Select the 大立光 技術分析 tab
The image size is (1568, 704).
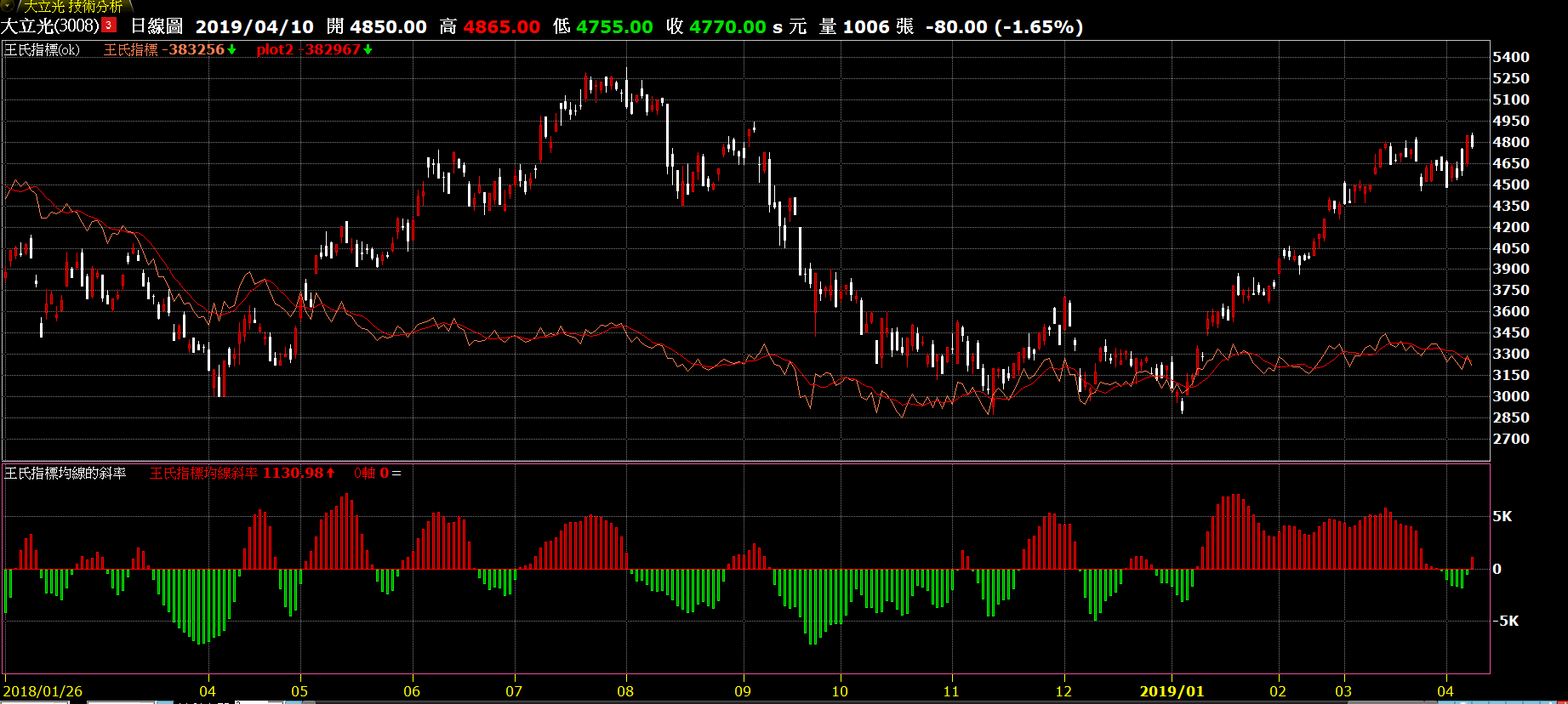click(x=73, y=6)
